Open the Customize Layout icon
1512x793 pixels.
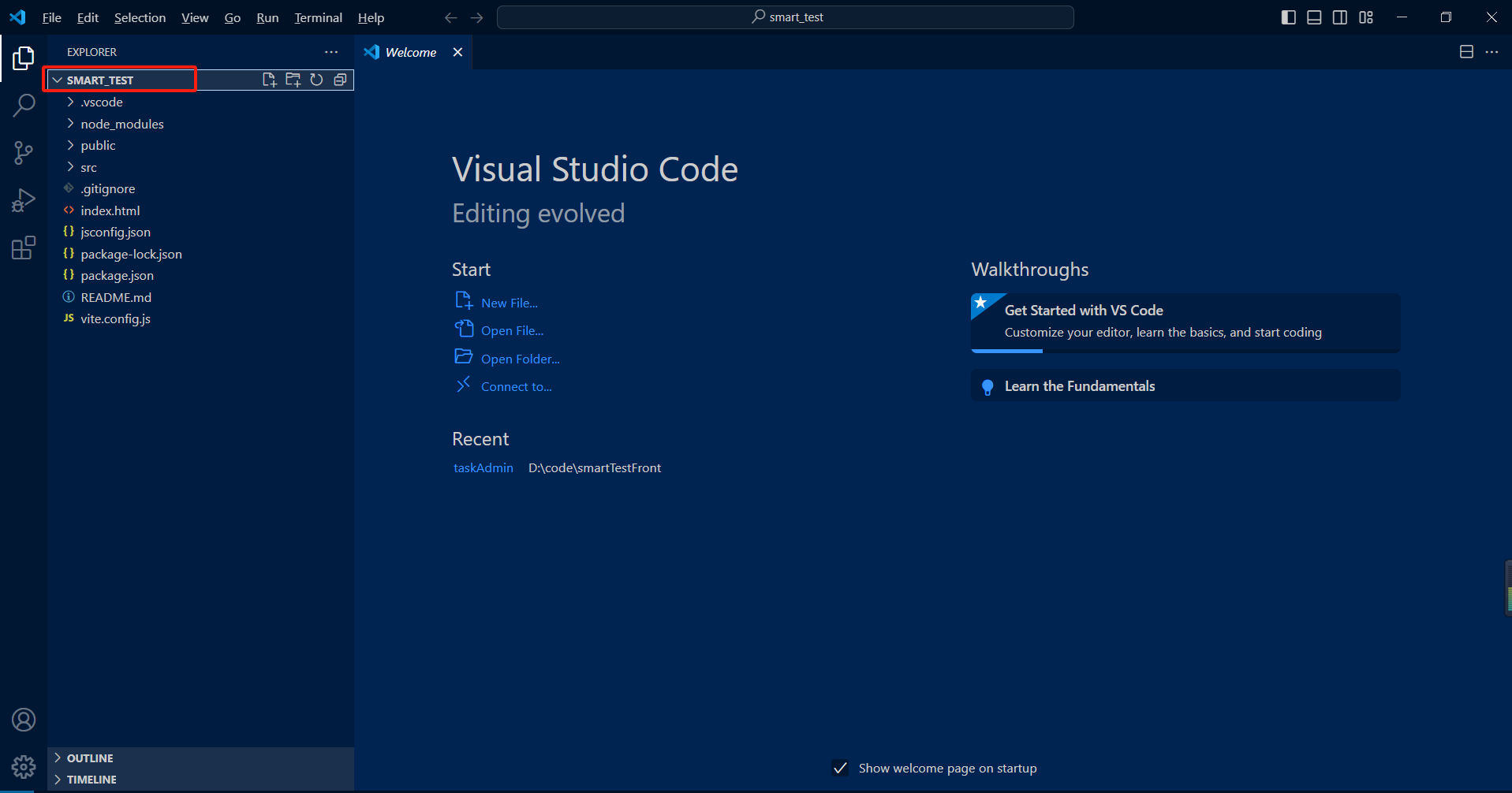click(x=1366, y=17)
